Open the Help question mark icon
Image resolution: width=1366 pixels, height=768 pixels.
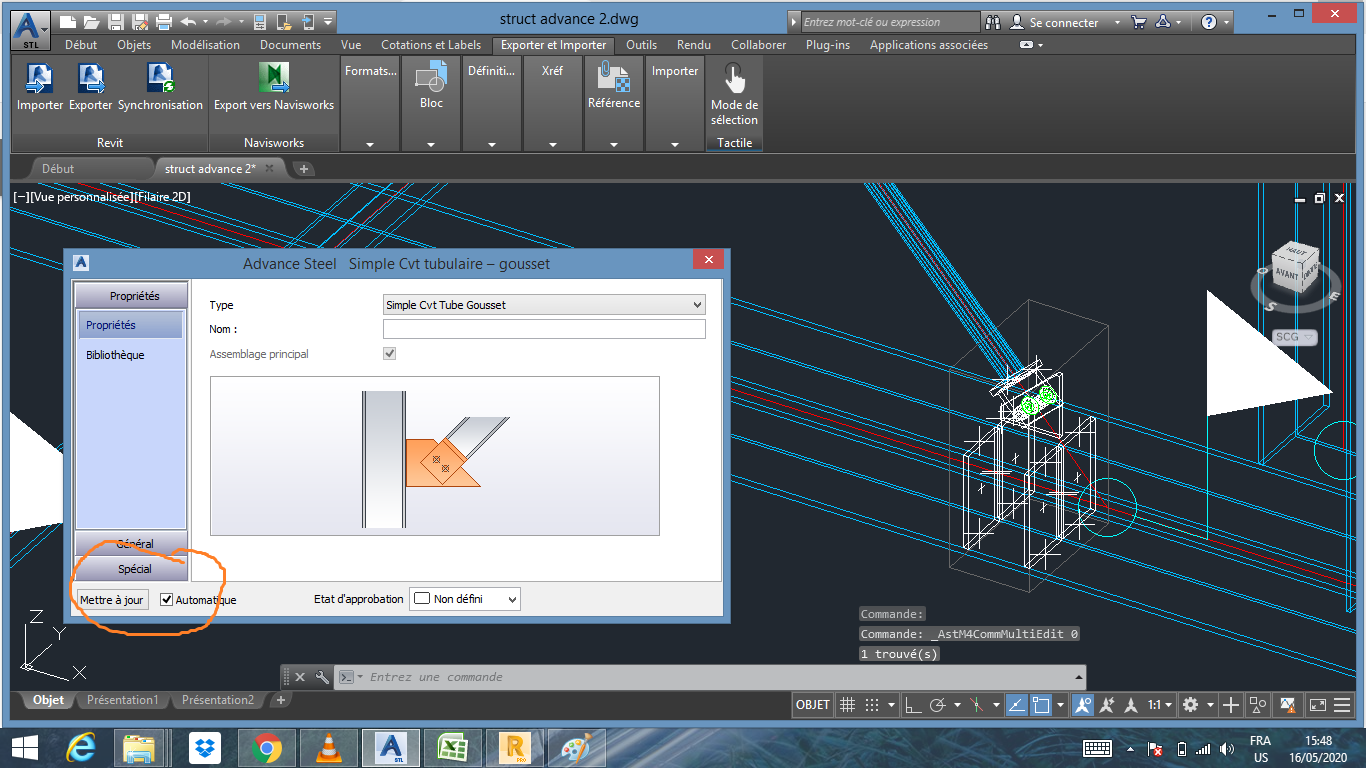tap(1209, 22)
